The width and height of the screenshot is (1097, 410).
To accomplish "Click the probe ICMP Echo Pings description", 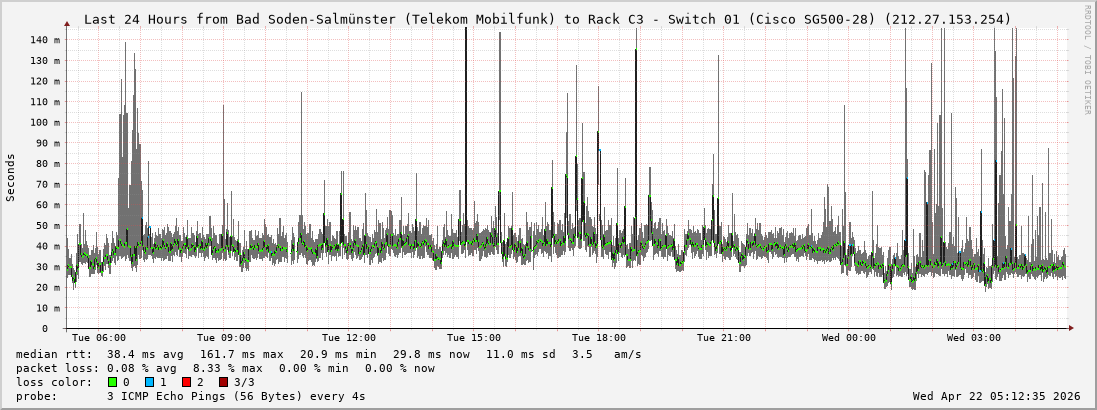I will coord(236,396).
